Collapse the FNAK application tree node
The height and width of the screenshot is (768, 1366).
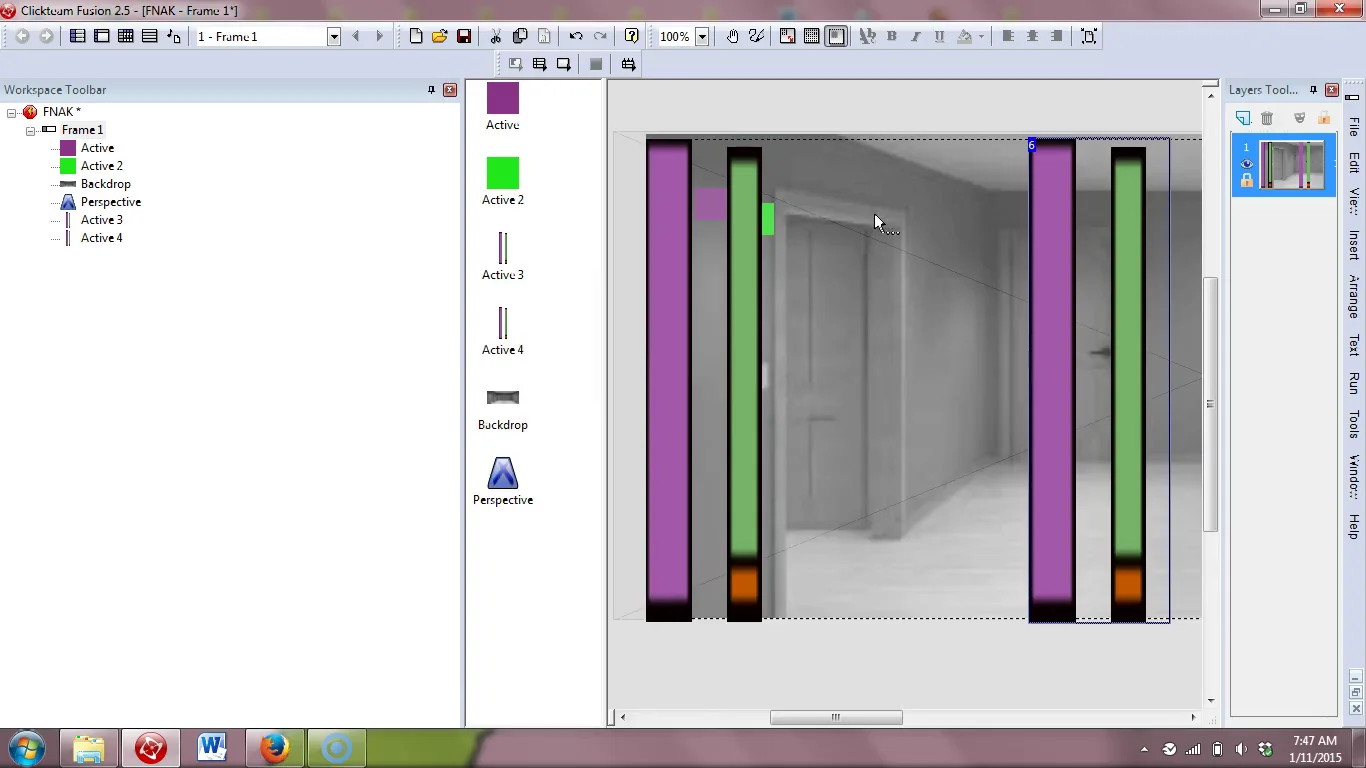click(12, 112)
